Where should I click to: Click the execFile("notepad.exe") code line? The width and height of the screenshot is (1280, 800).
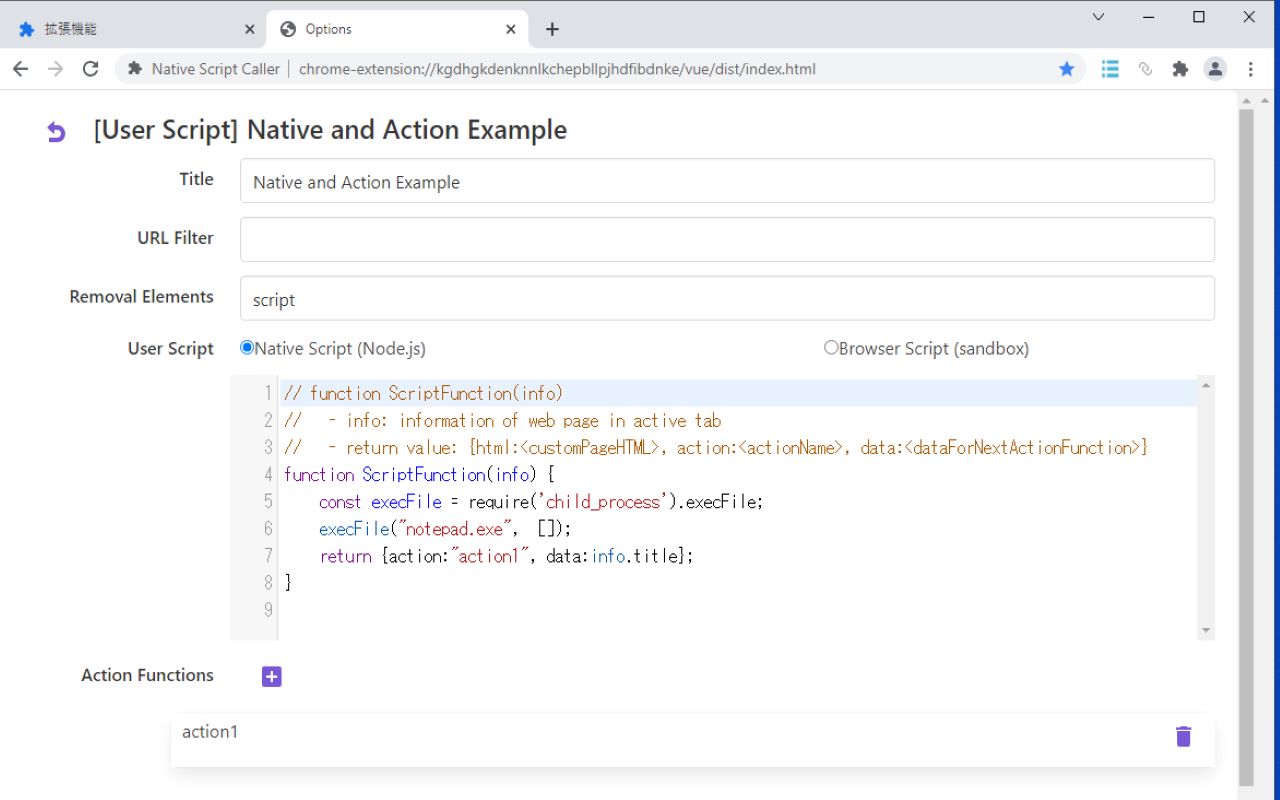pyautogui.click(x=445, y=528)
